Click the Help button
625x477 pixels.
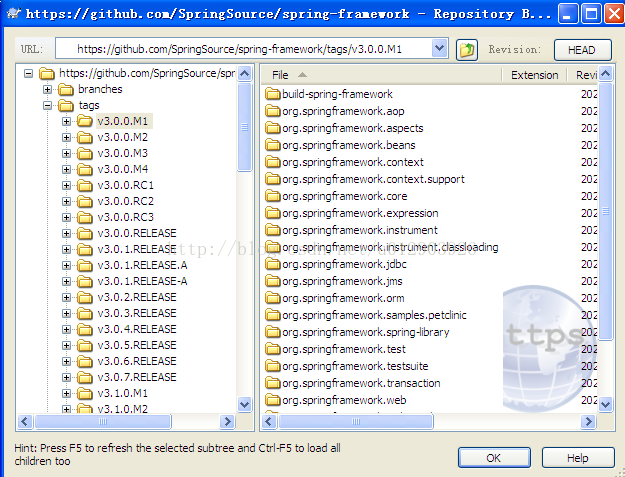click(x=578, y=457)
